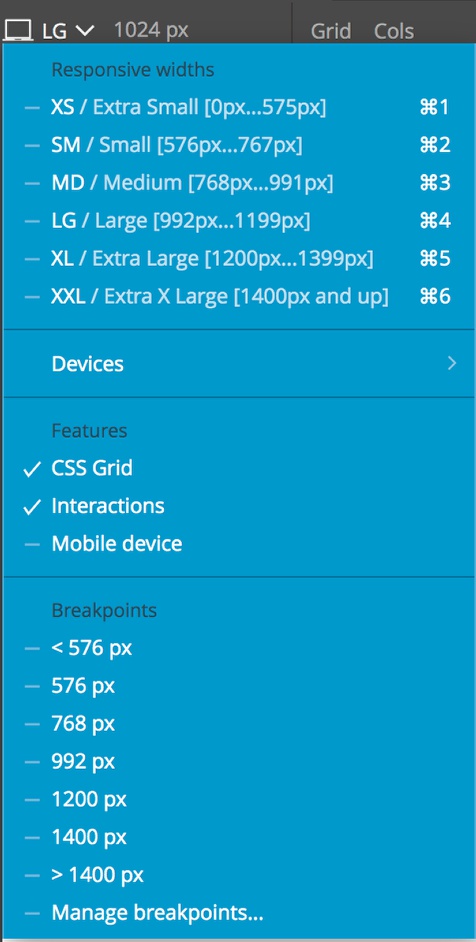Pick XL / Extra Large width

coord(238,259)
